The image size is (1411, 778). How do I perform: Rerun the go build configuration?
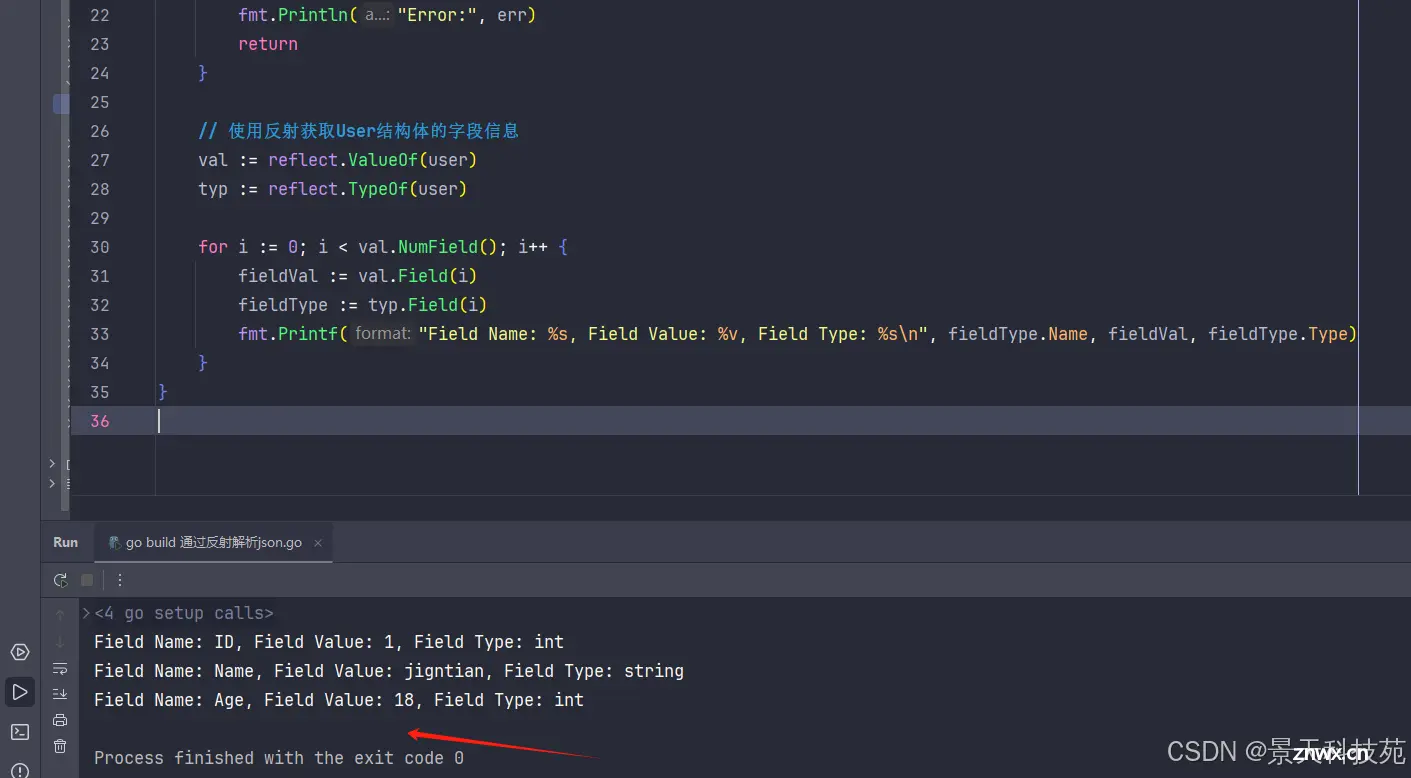click(x=61, y=580)
